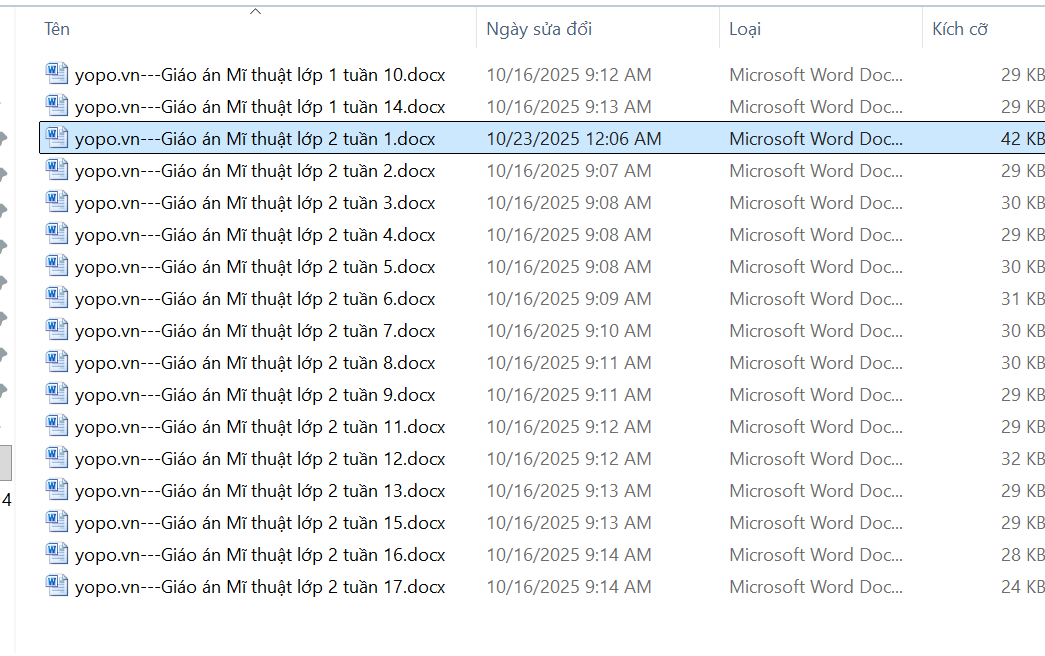Click the 10/23/2025 12:06 AM modified date
This screenshot has width=1045, height=656.
(574, 139)
